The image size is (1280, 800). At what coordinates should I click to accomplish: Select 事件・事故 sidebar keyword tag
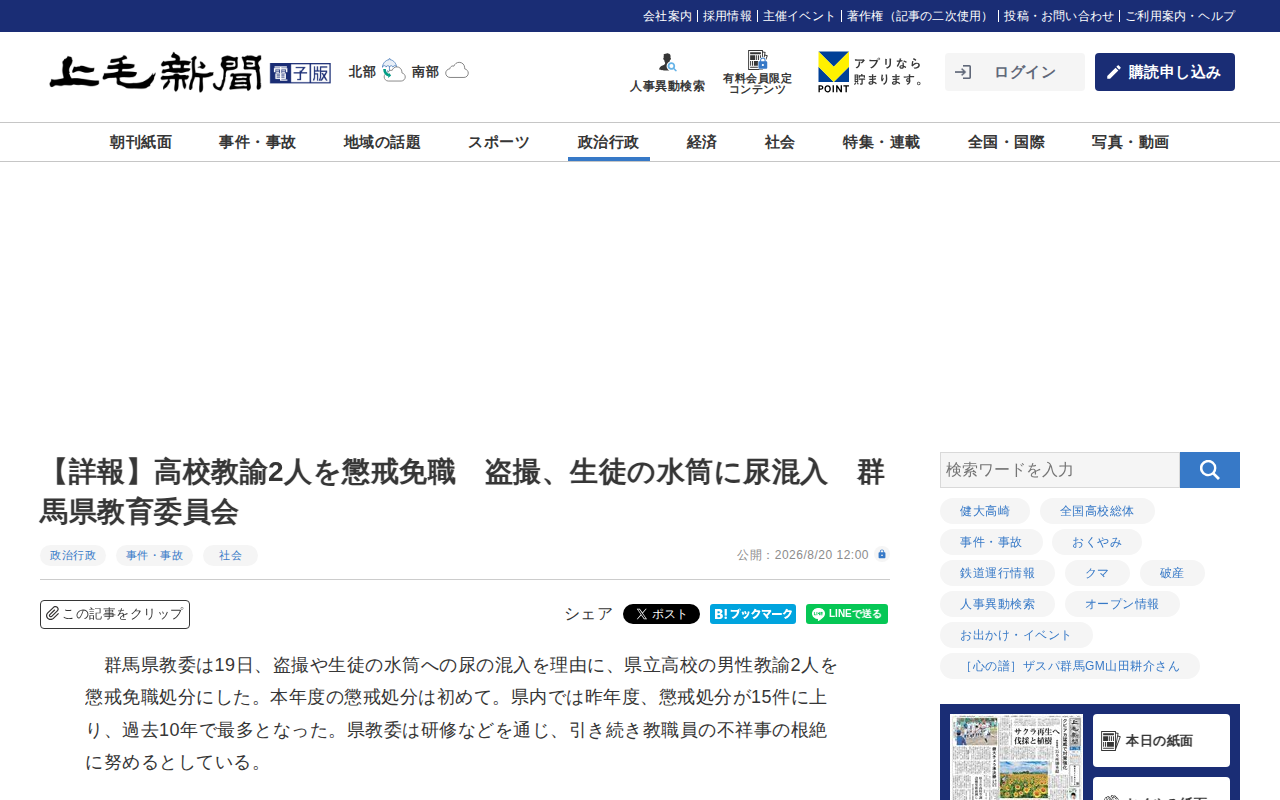point(991,542)
